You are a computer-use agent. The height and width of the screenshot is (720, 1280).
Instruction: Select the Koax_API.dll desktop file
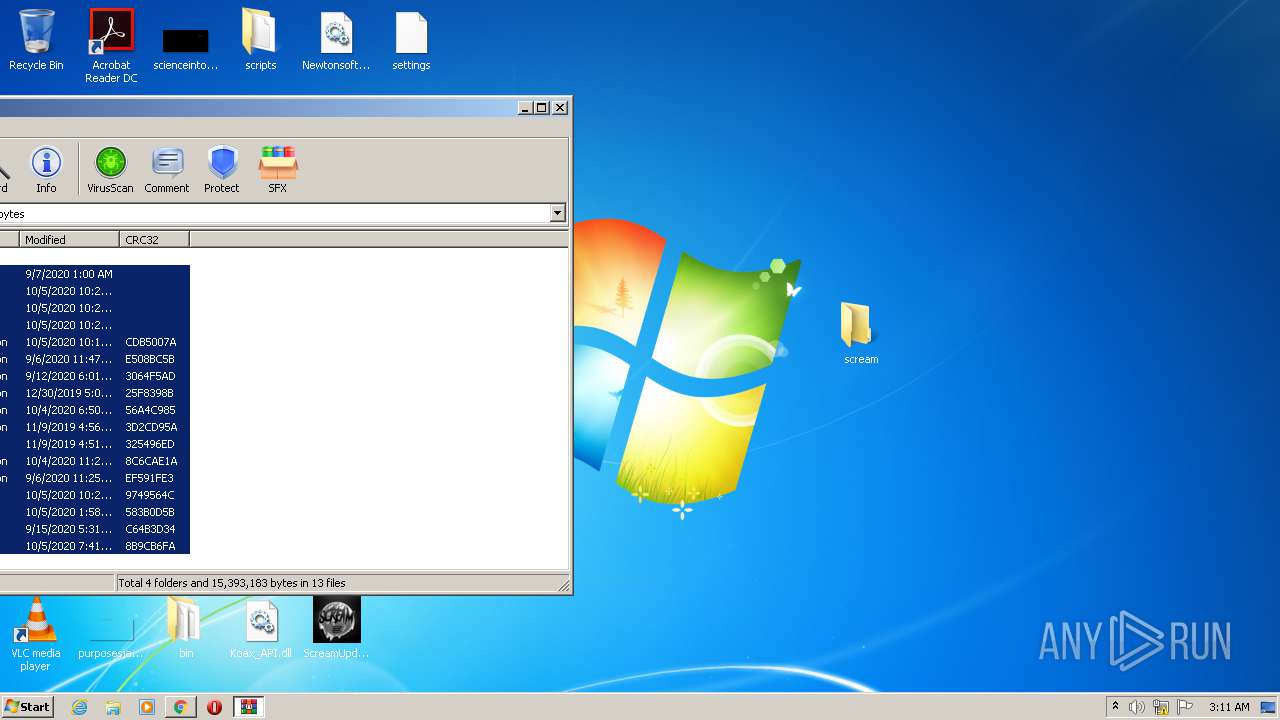coord(261,629)
